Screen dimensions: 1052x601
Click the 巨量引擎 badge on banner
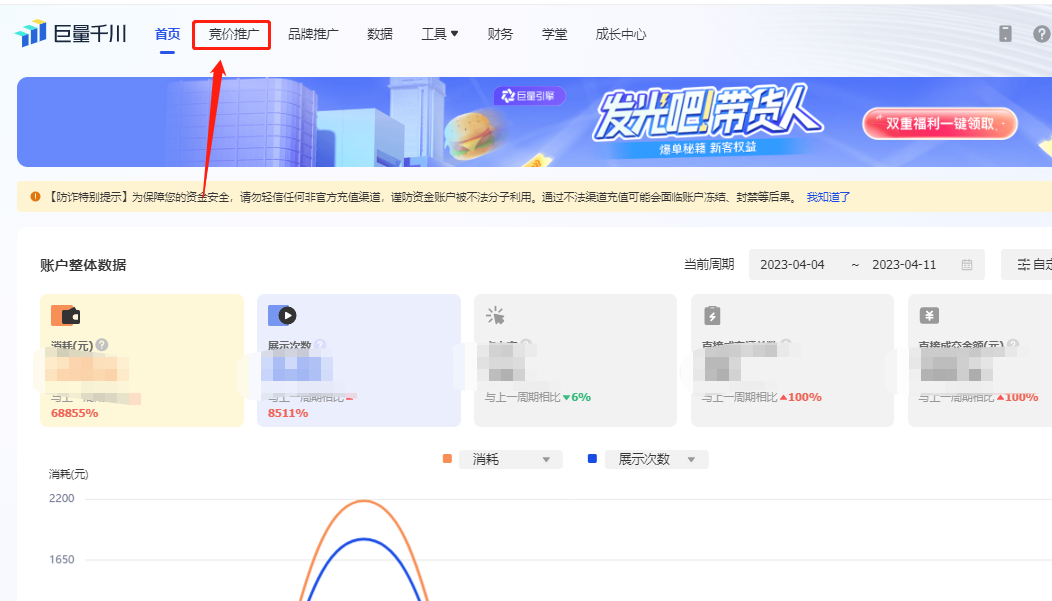pos(529,96)
